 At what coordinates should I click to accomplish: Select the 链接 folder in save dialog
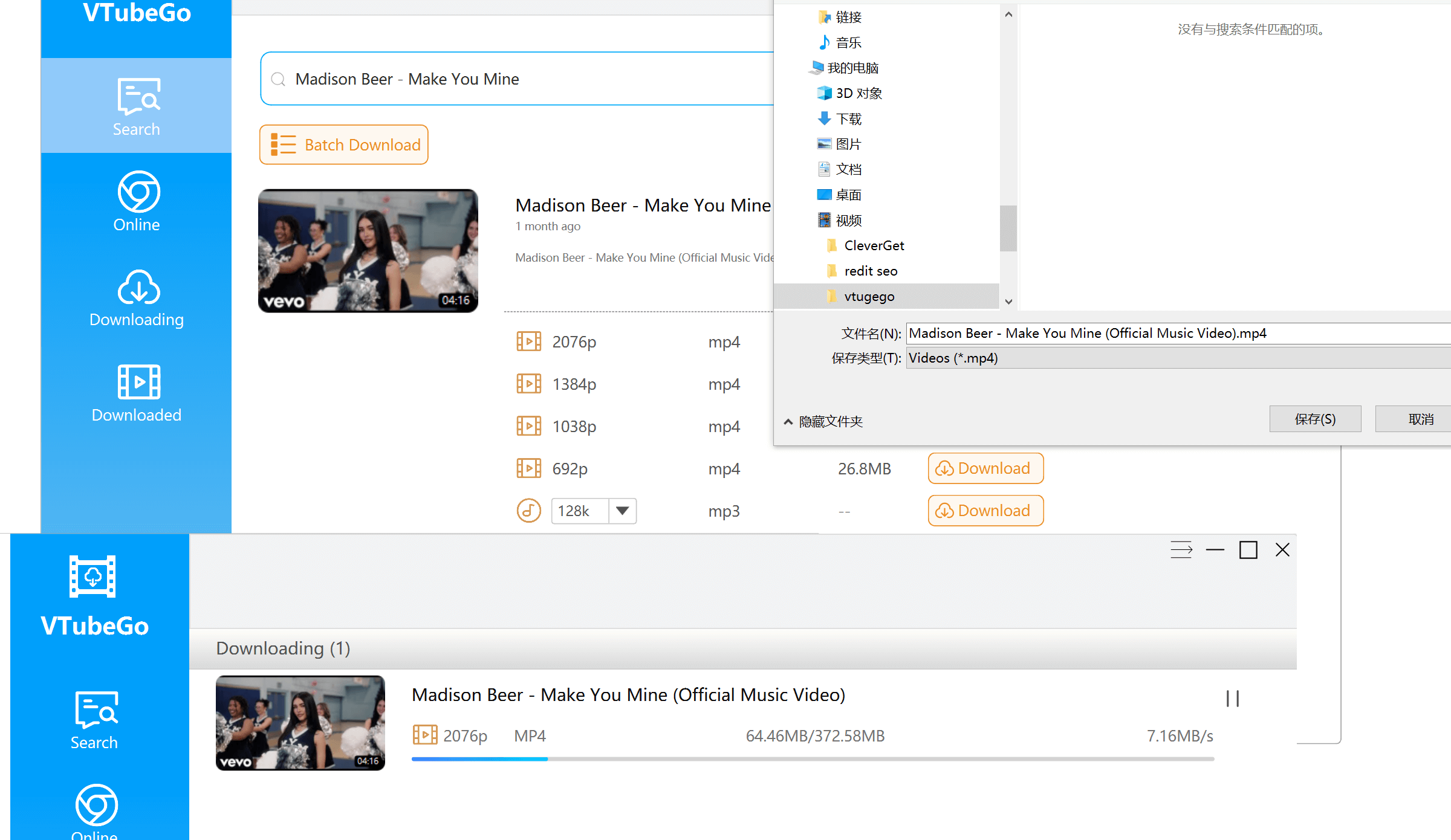coord(840,17)
